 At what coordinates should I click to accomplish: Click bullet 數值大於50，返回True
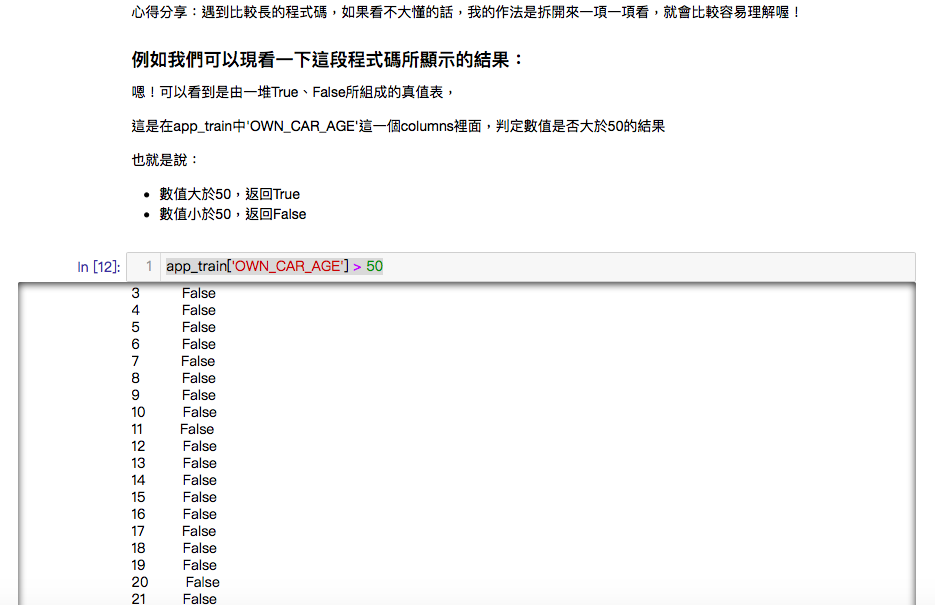(230, 194)
